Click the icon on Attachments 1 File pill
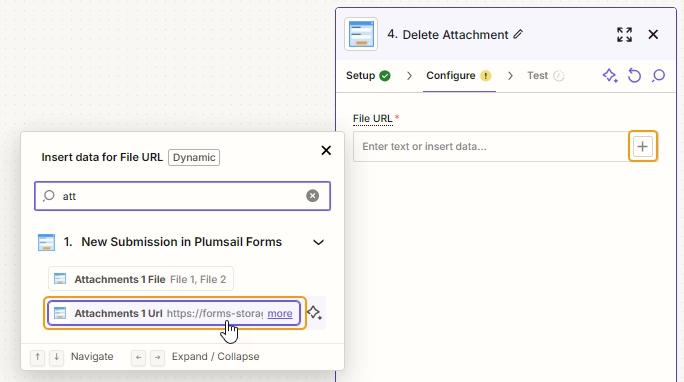 [x=60, y=279]
